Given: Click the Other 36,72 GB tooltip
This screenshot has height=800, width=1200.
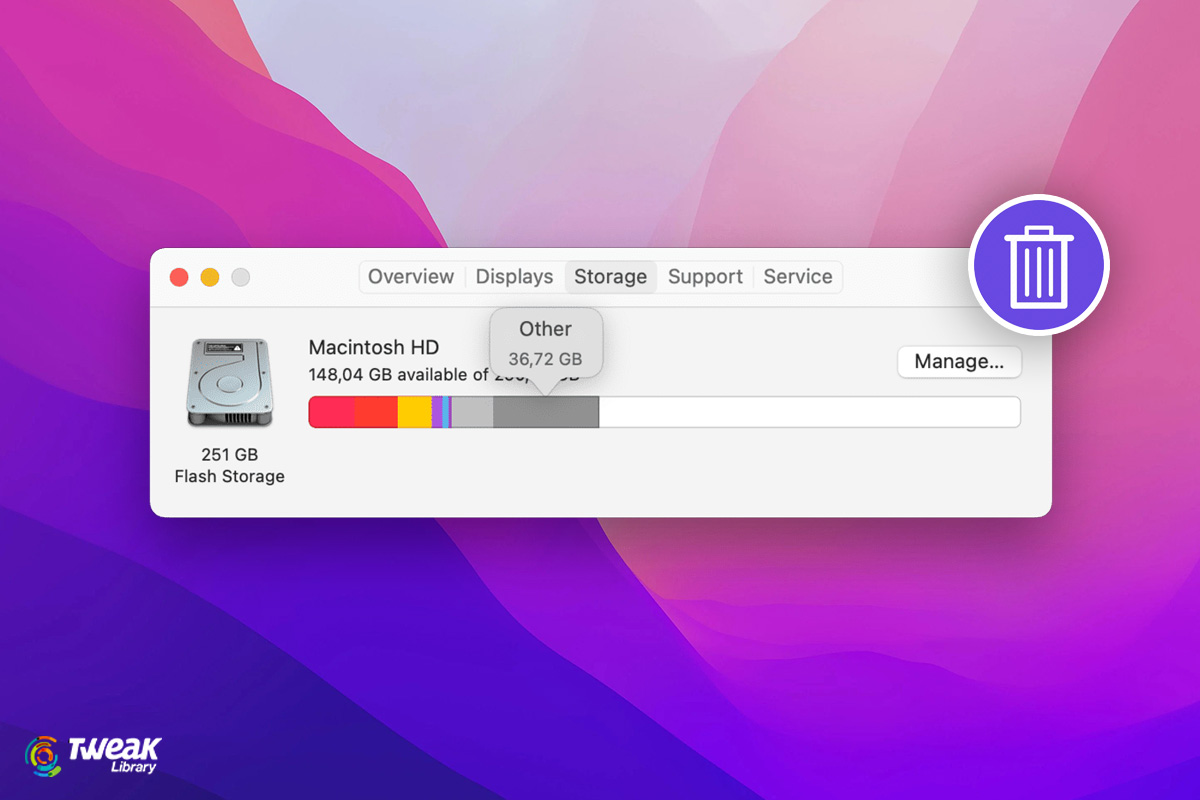Looking at the screenshot, I should [545, 342].
